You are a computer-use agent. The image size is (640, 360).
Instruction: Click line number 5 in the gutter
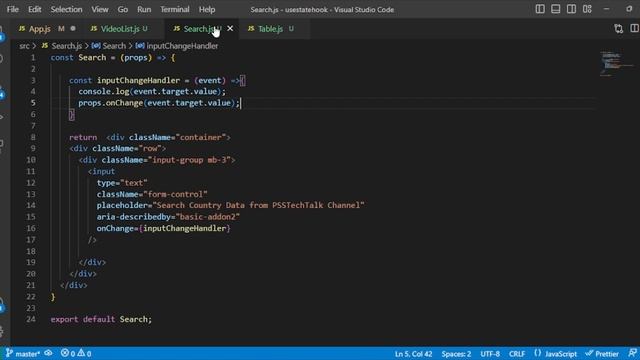(33, 103)
